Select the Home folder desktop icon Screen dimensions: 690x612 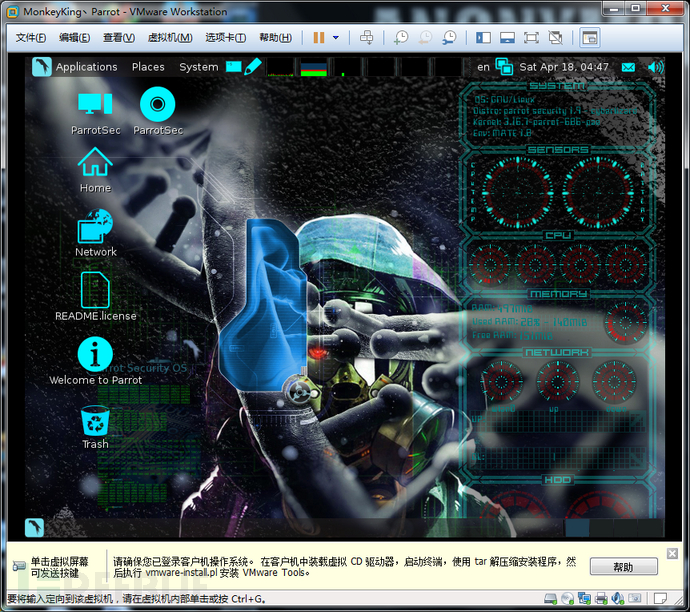click(95, 170)
